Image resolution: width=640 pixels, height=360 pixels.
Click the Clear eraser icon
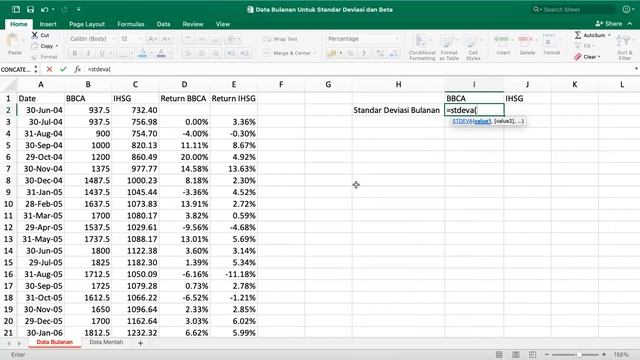pos(578,57)
